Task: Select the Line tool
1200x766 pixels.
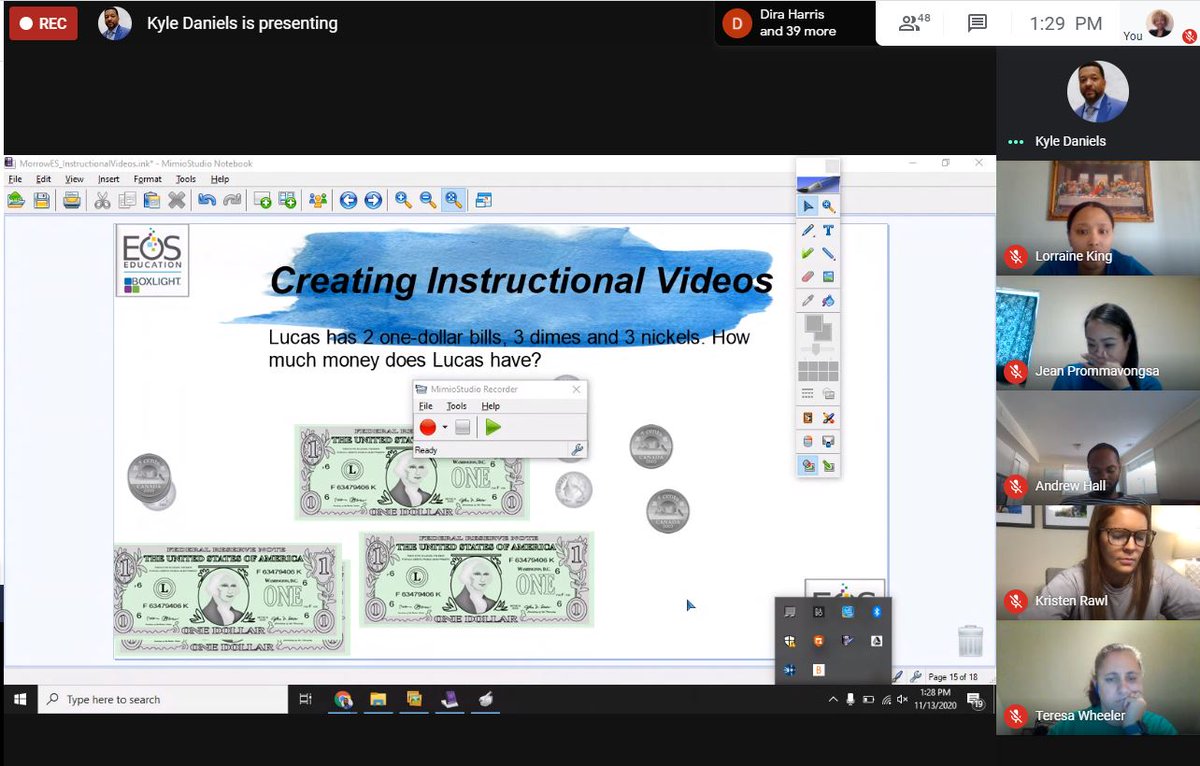Action: tap(830, 253)
